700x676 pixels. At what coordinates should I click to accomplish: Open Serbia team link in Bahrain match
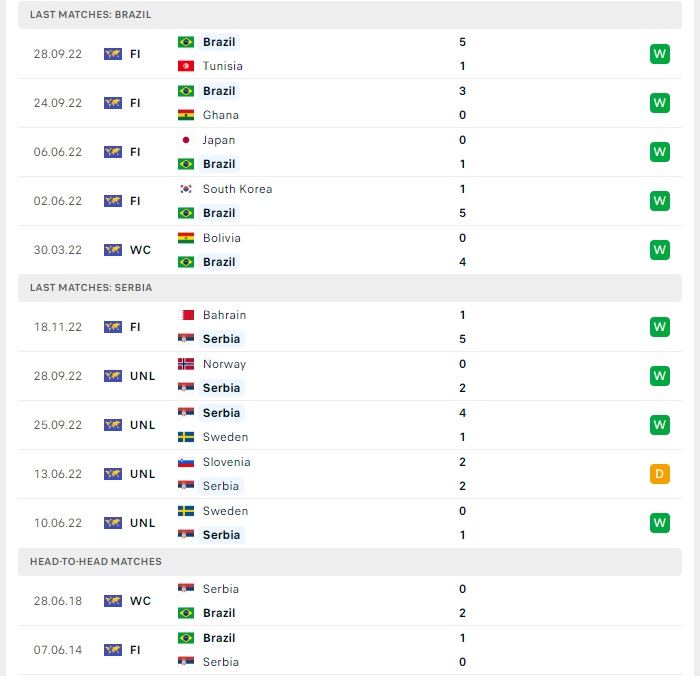point(221,339)
